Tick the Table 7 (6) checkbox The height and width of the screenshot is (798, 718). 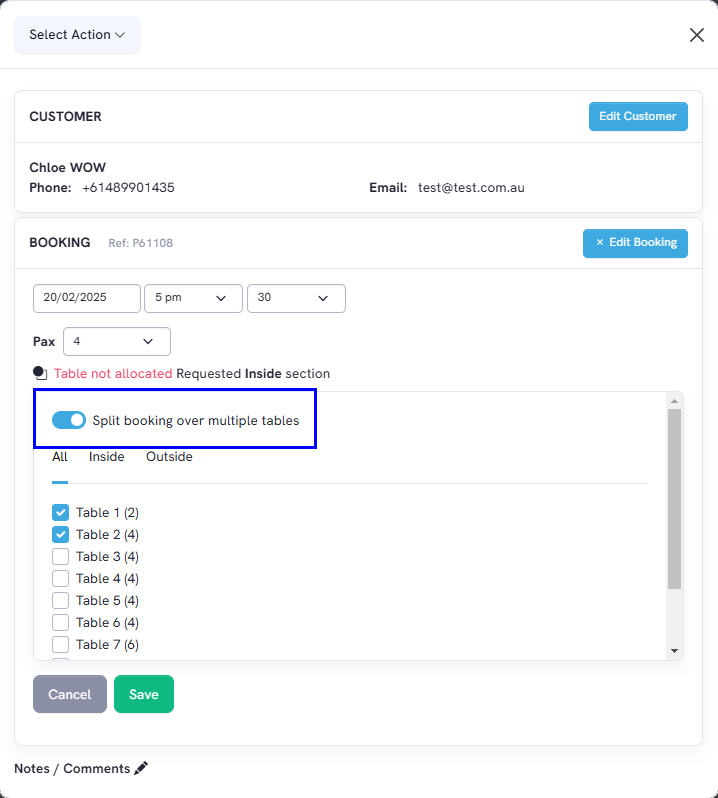[x=61, y=644]
